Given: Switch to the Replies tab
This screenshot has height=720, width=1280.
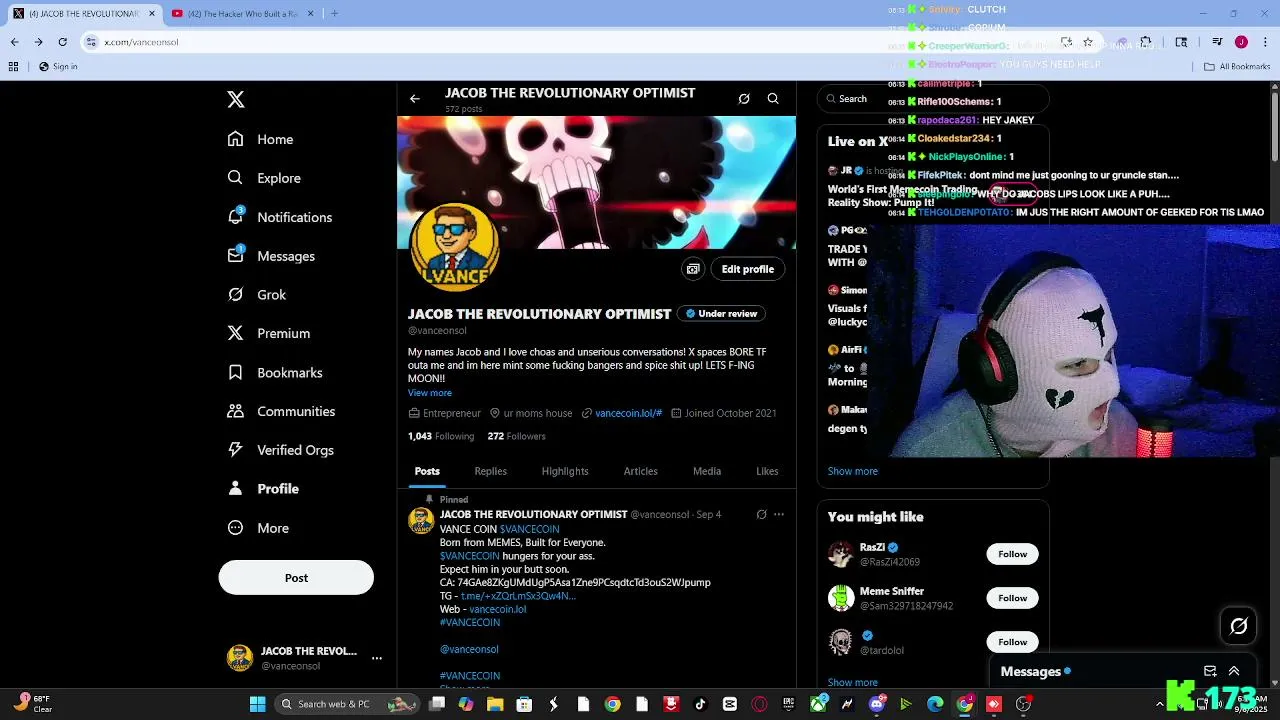Looking at the screenshot, I should tap(491, 471).
